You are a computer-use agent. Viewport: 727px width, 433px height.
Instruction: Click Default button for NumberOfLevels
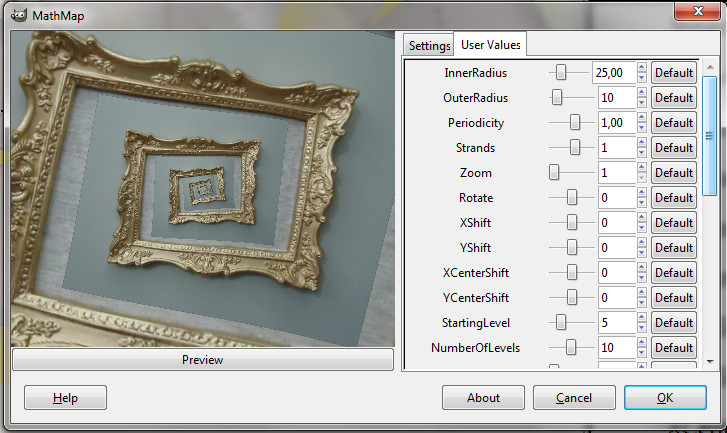(x=674, y=348)
